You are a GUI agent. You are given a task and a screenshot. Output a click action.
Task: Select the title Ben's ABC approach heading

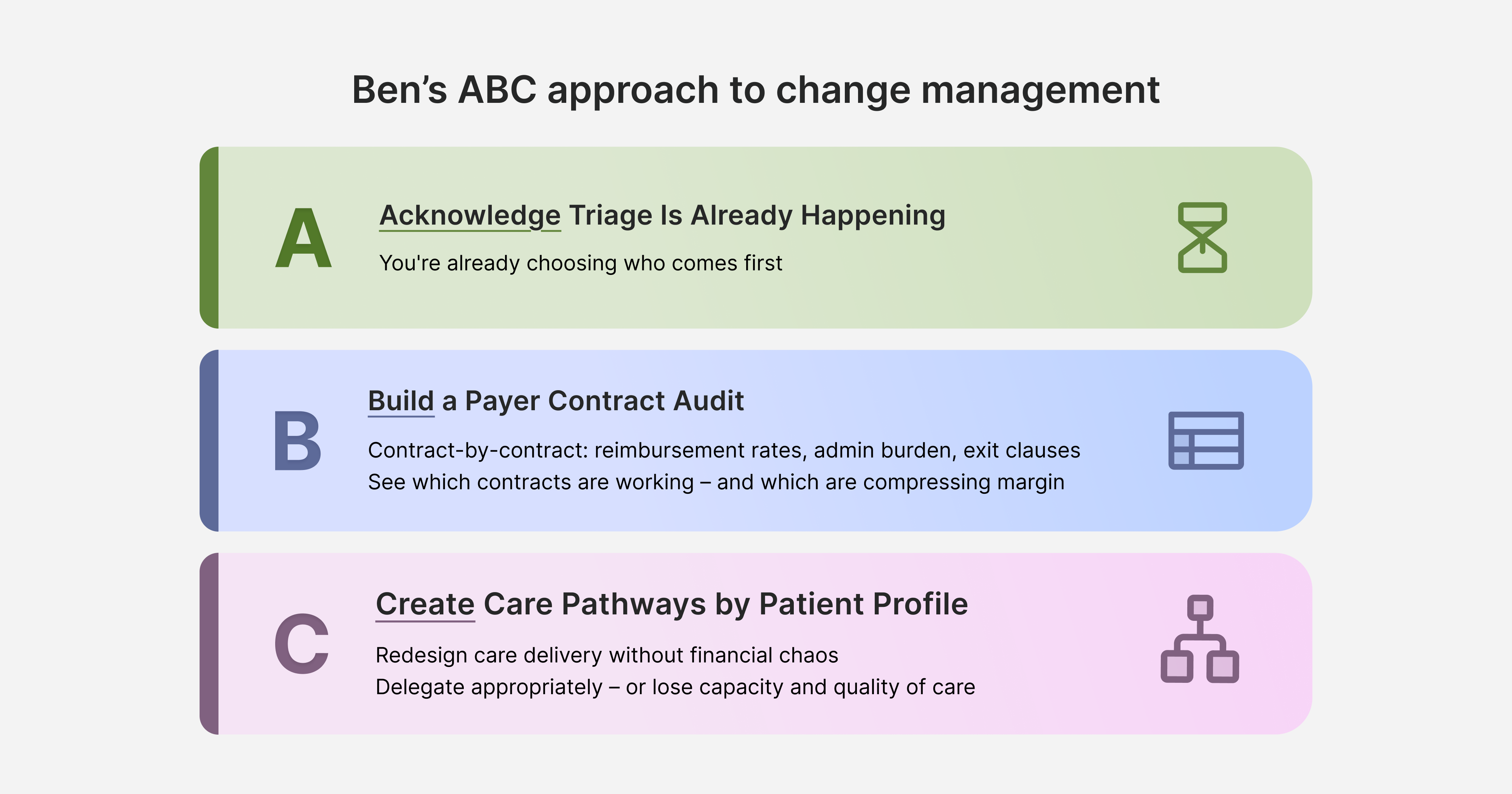755,90
